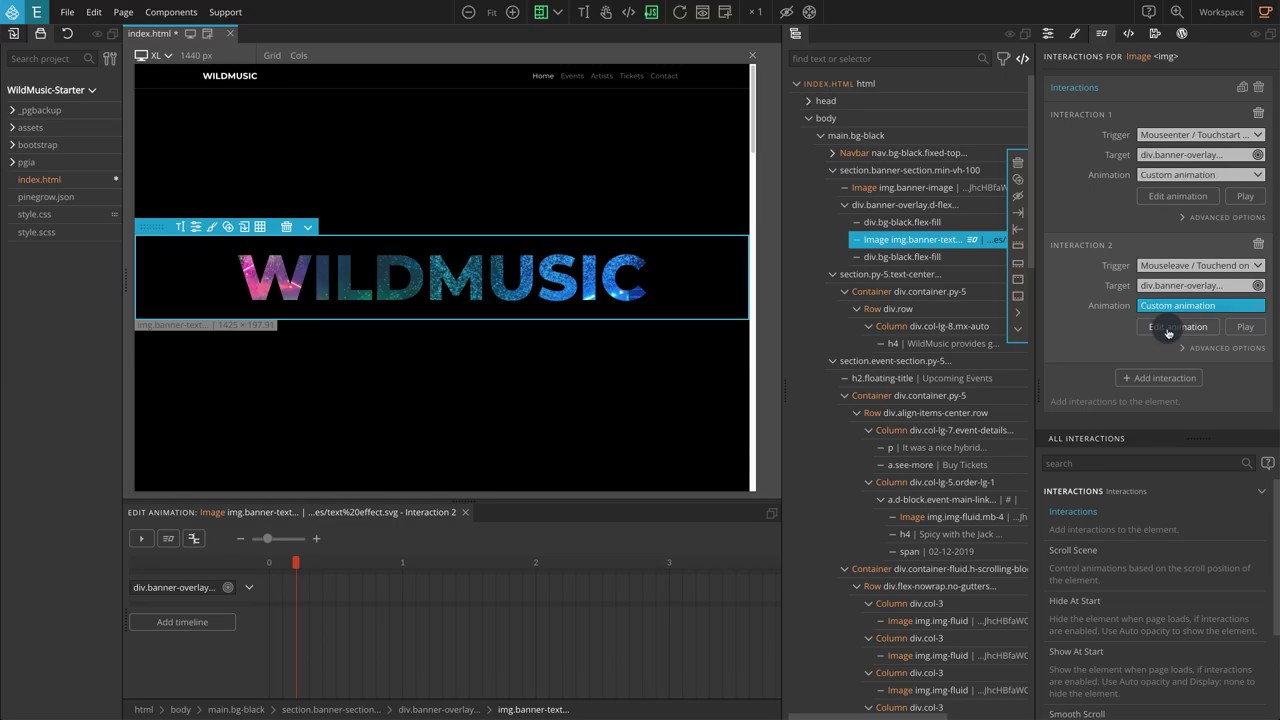
Task: Open the Style Visual Editor brush icon in right panel
Action: tap(1075, 34)
